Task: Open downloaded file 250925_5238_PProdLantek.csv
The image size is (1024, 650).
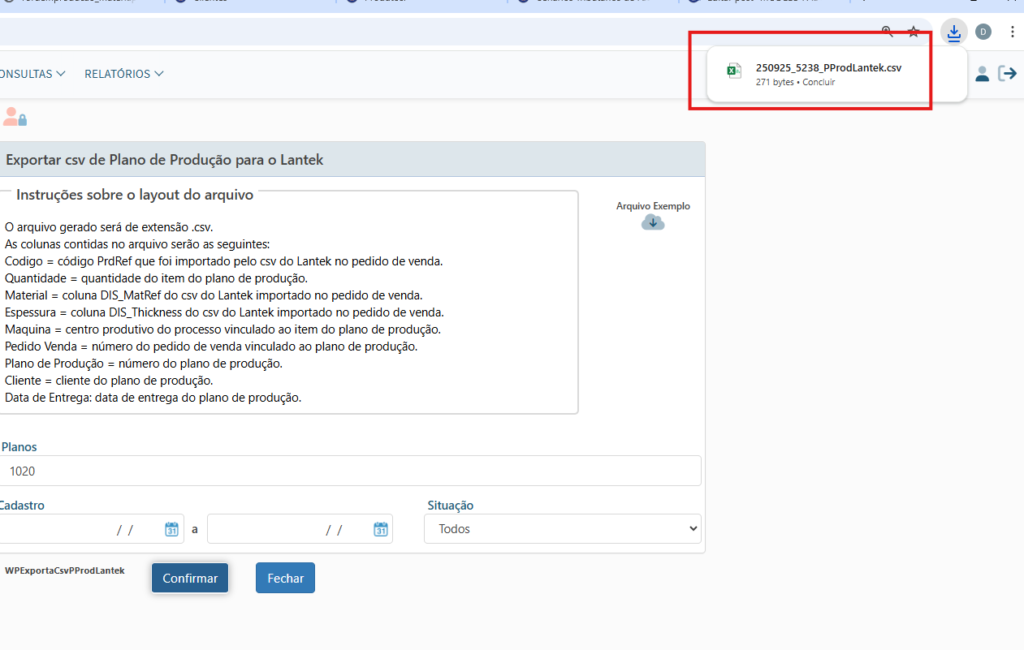Action: tap(828, 68)
